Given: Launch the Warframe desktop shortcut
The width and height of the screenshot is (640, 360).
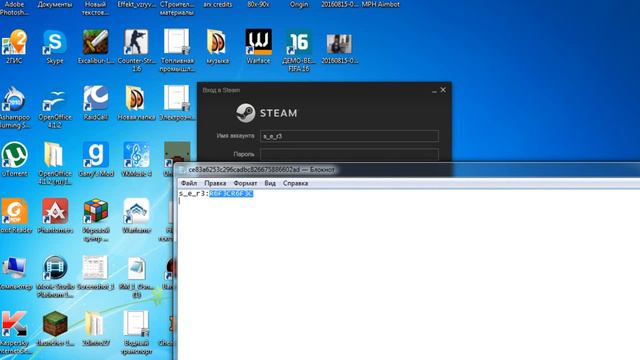Looking at the screenshot, I should pyautogui.click(x=136, y=211).
